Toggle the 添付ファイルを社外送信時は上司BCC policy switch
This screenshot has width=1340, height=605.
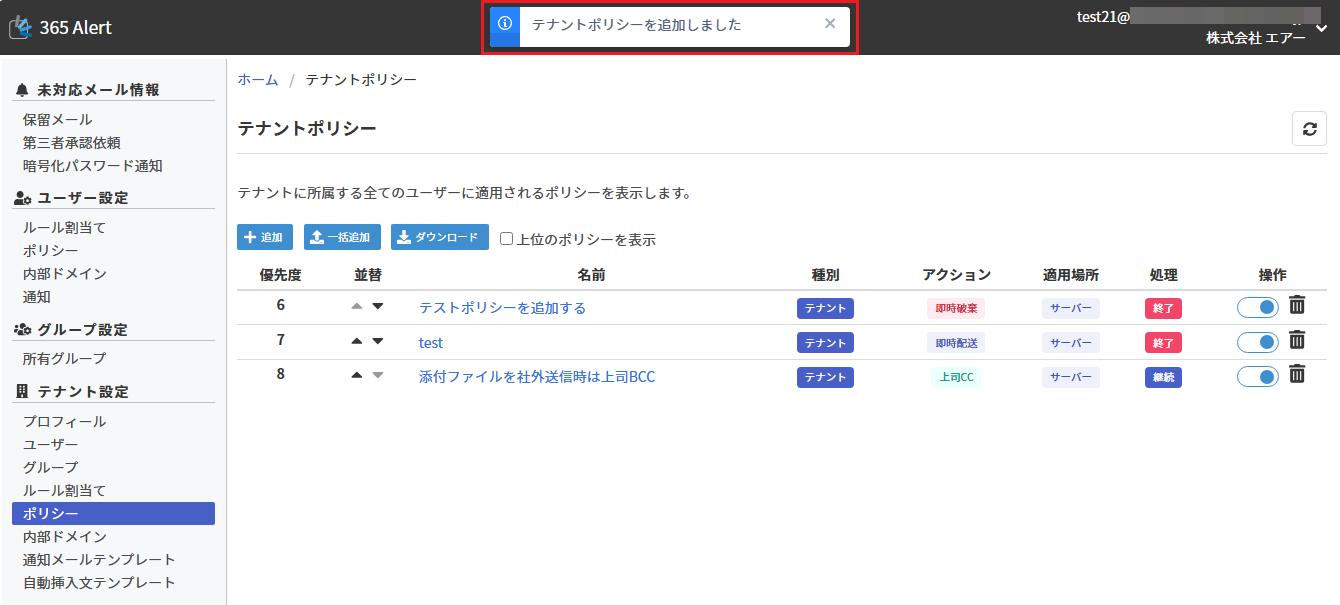click(x=1258, y=377)
